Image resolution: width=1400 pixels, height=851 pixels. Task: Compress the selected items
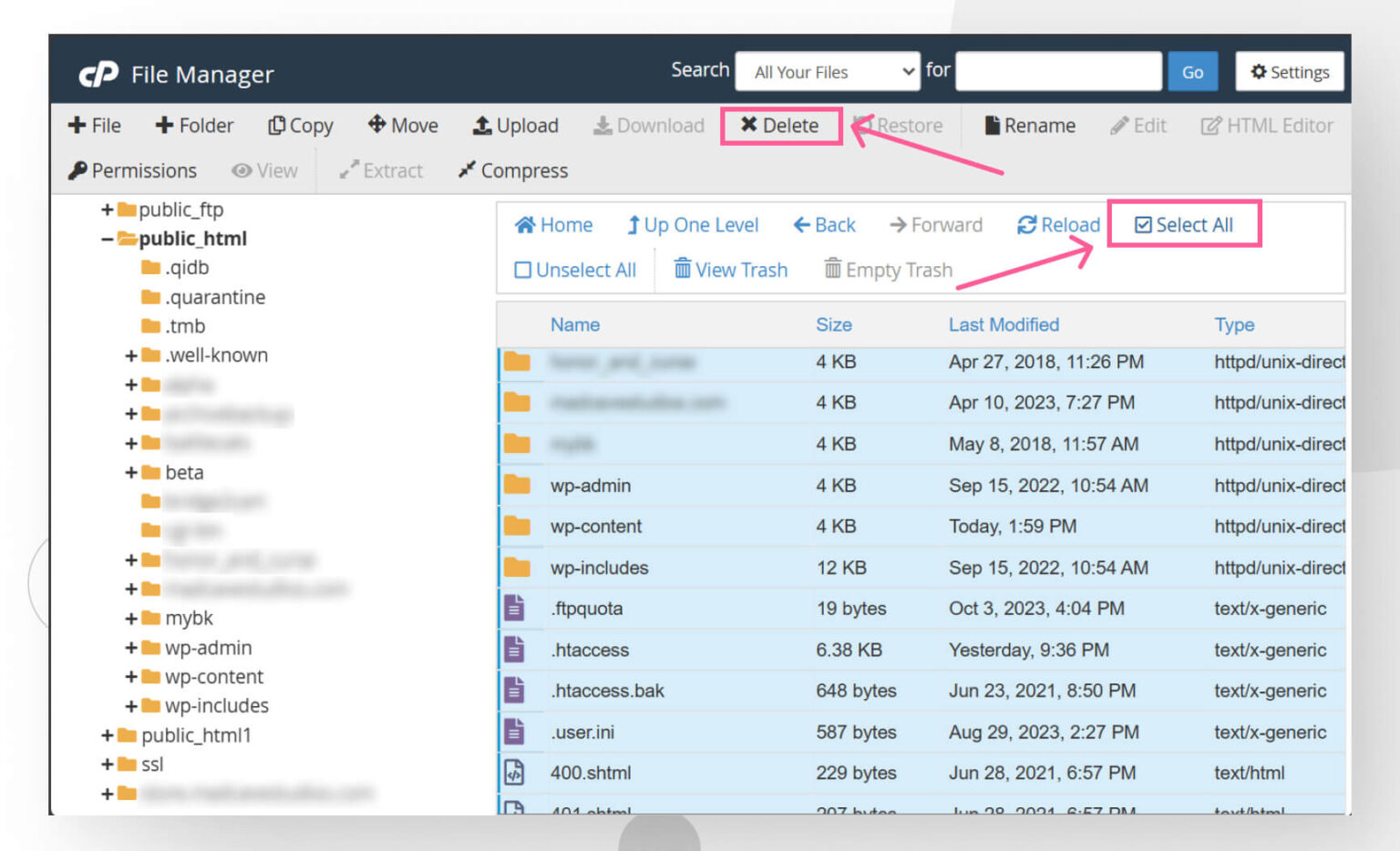click(x=512, y=170)
